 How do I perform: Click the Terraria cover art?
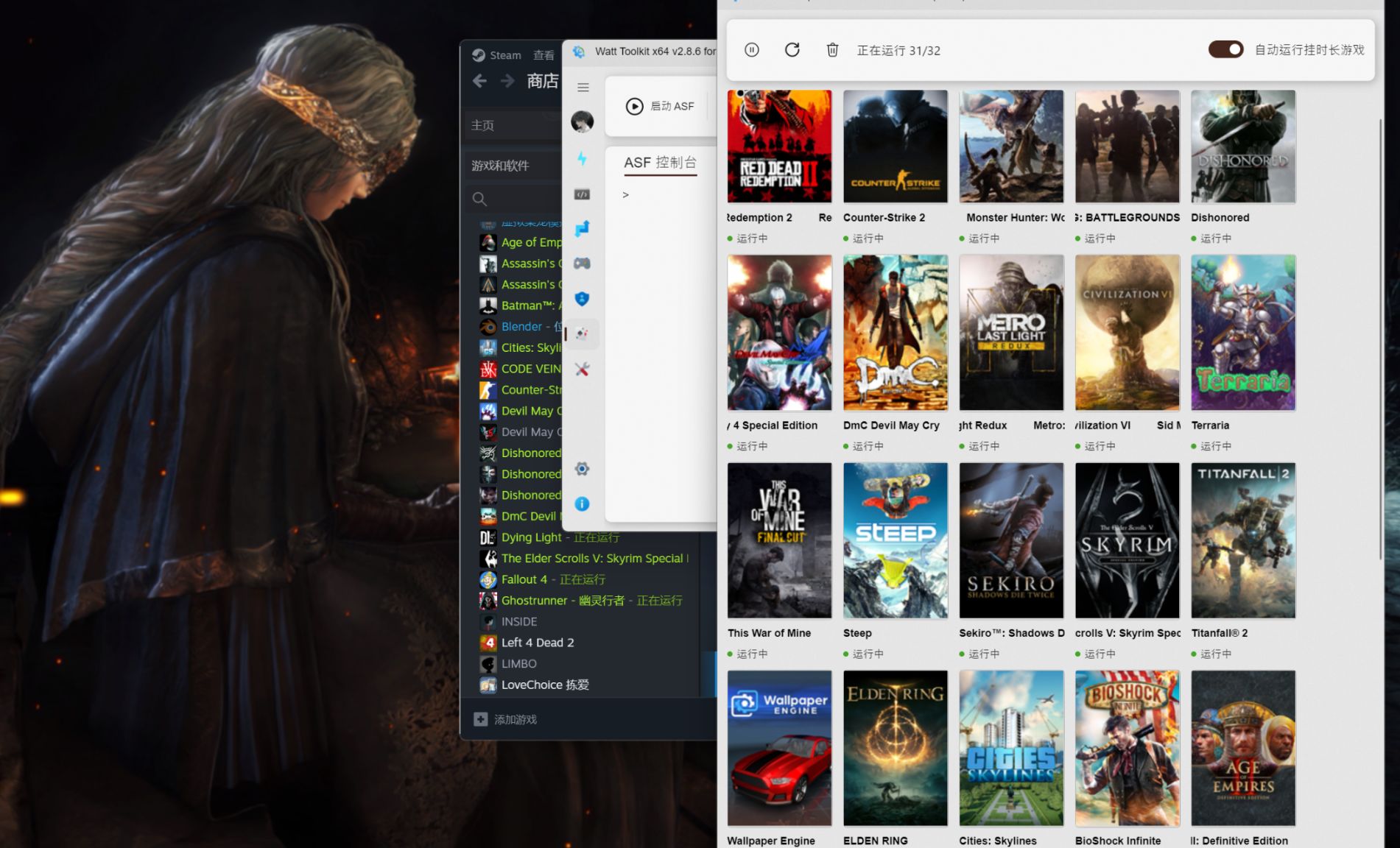click(1243, 333)
